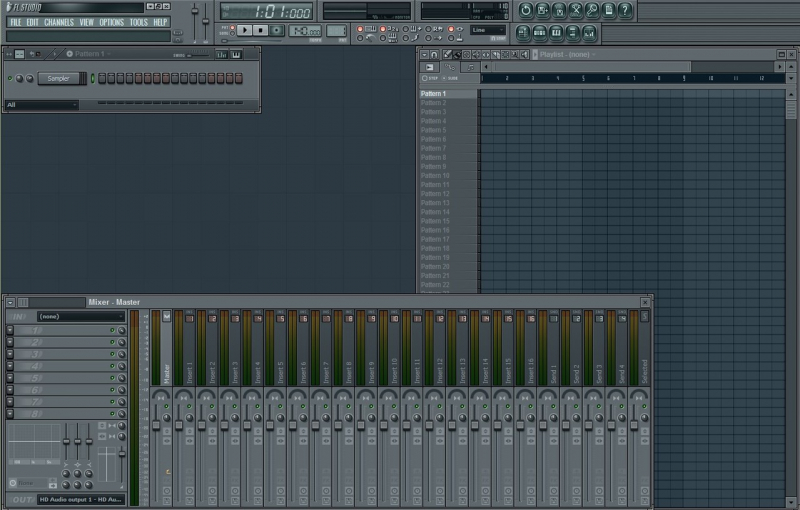The image size is (800, 510).
Task: Click the undo history circular-arrow icon
Action: pyautogui.click(x=527, y=11)
